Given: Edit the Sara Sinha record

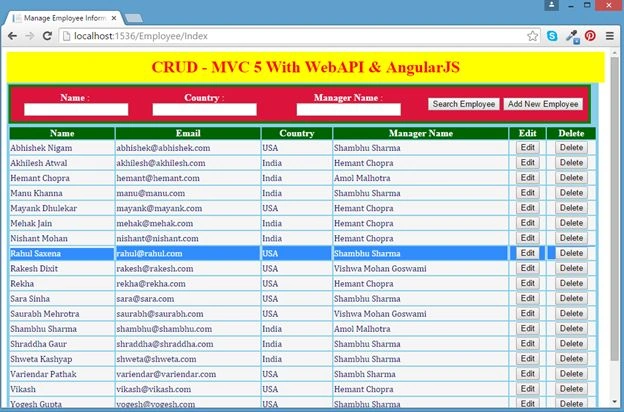Looking at the screenshot, I should click(528, 299).
